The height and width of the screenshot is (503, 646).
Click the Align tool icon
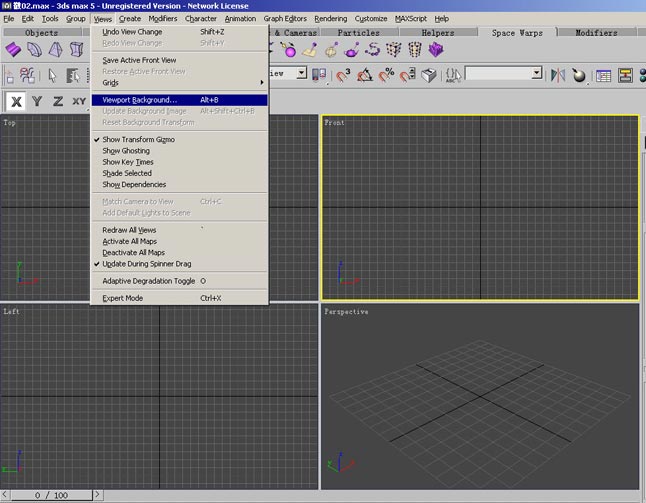[579, 75]
